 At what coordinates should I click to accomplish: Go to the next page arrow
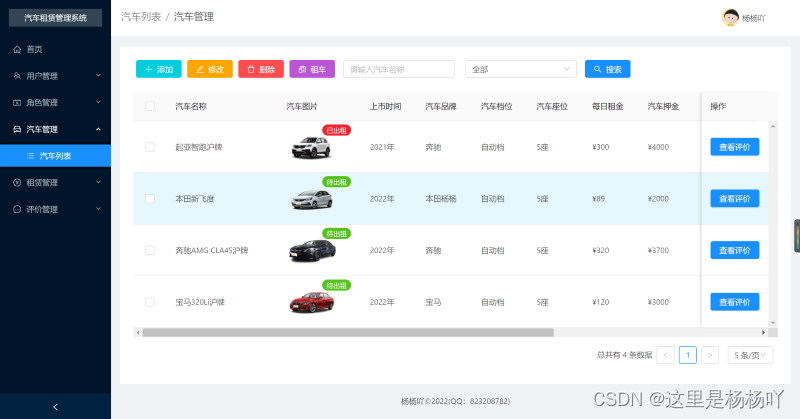[x=710, y=355]
